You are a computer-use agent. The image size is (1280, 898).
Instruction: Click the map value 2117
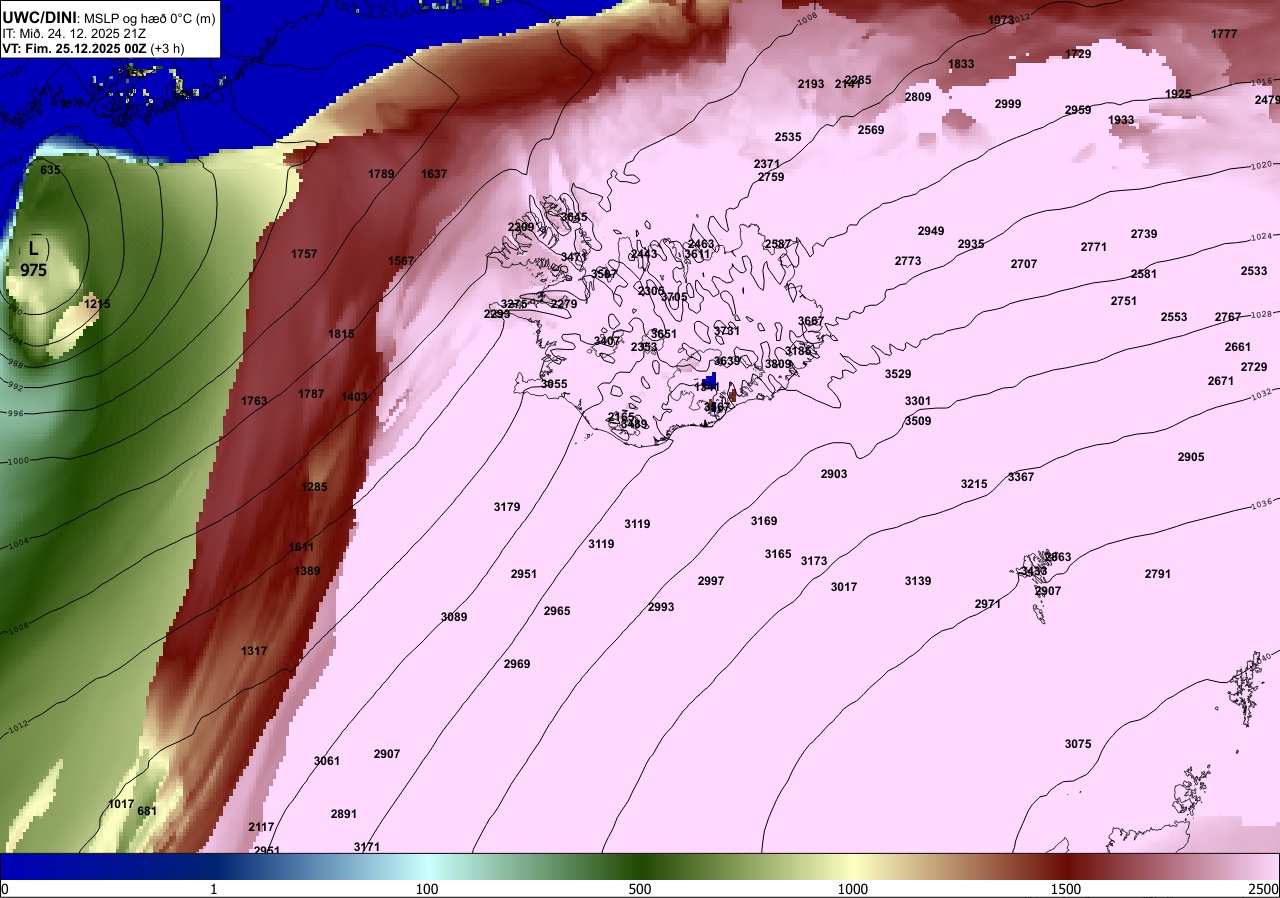pos(261,827)
